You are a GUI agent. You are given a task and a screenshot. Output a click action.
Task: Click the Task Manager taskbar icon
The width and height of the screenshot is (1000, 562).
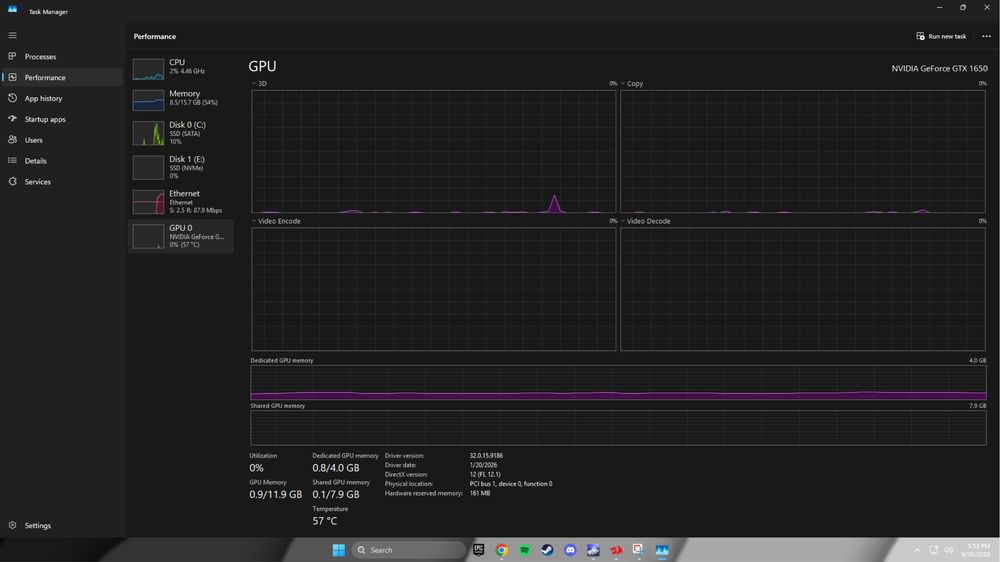662,550
